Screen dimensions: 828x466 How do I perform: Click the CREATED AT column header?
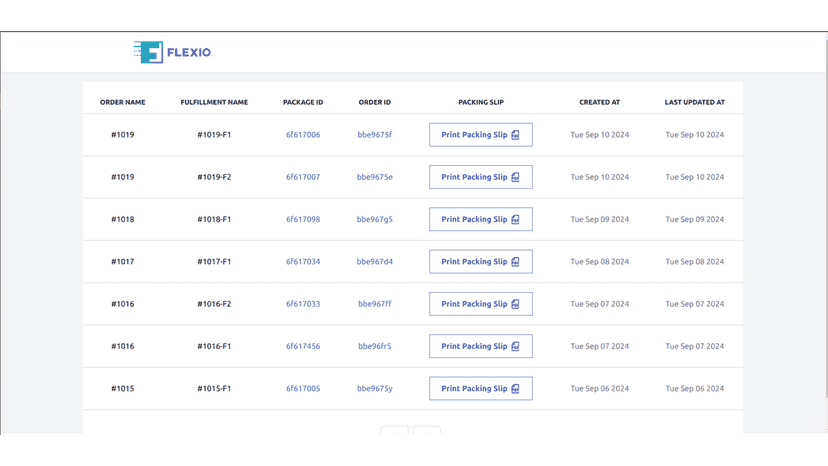click(x=600, y=102)
